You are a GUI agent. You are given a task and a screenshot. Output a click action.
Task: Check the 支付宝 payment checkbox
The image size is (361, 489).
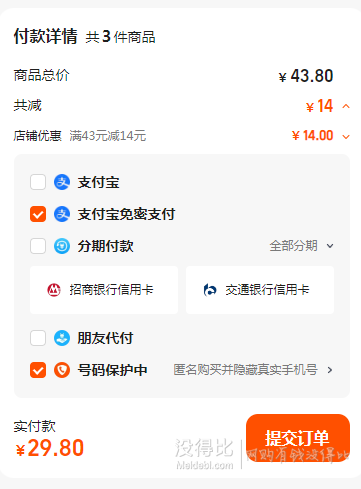point(38,182)
